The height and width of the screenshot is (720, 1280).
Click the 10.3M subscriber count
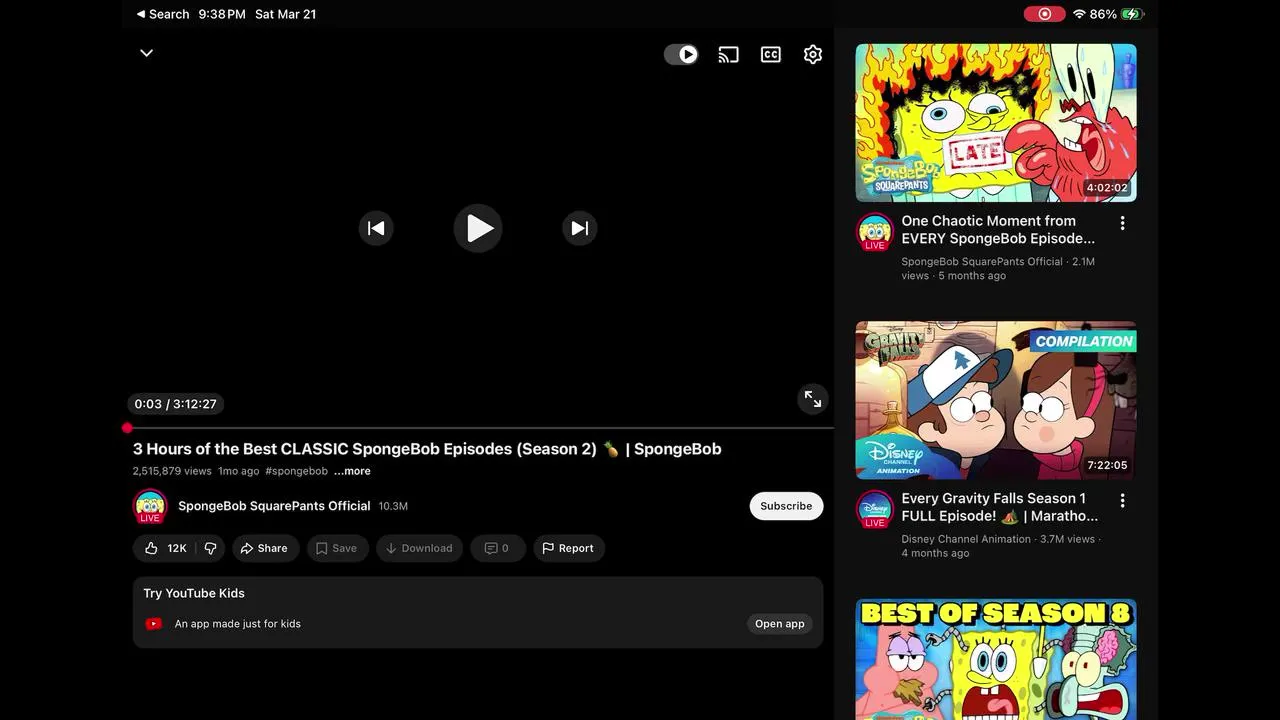coord(393,506)
